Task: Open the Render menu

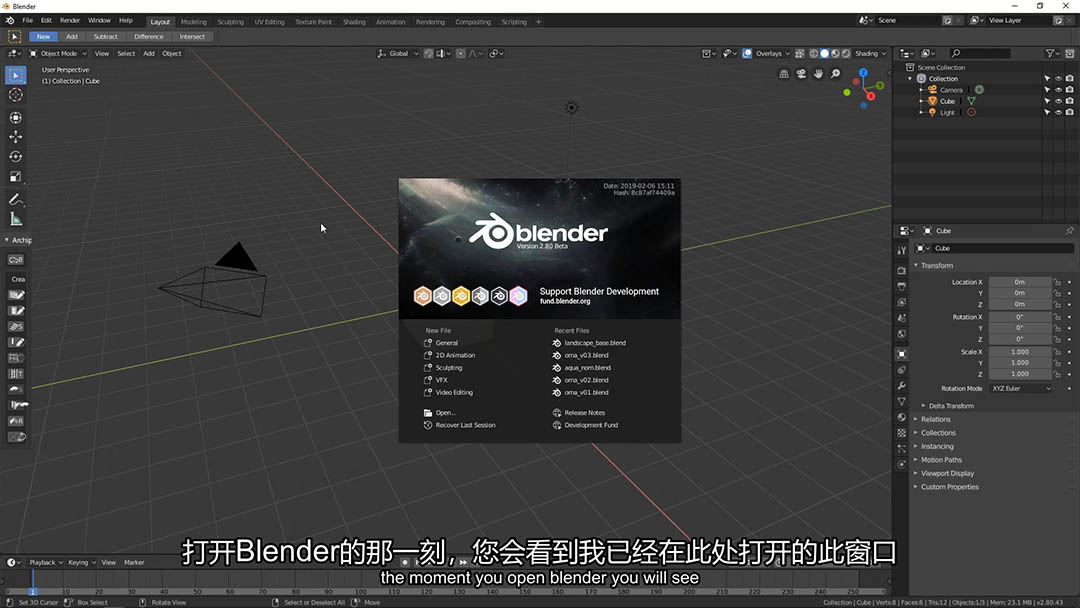Action: click(70, 21)
